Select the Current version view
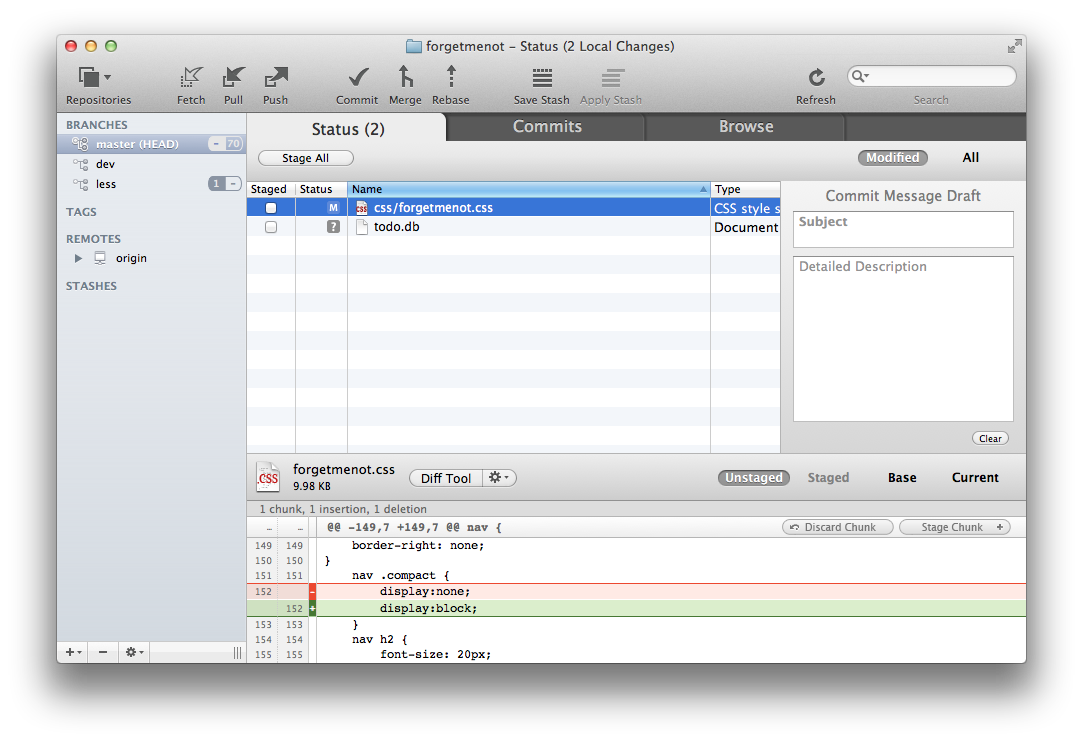The image size is (1083, 742). [x=975, y=477]
